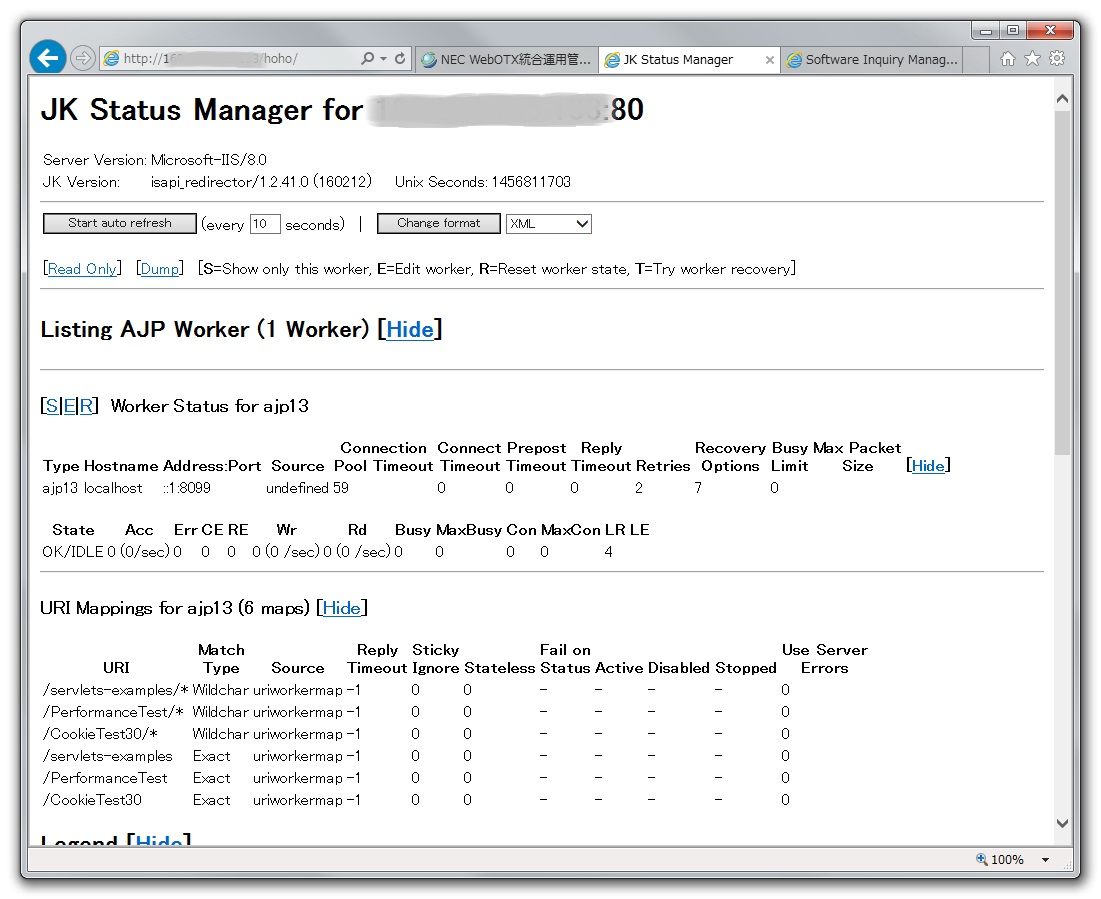Hide the Listing AJP Worker section
The image size is (1101, 899).
tap(410, 330)
